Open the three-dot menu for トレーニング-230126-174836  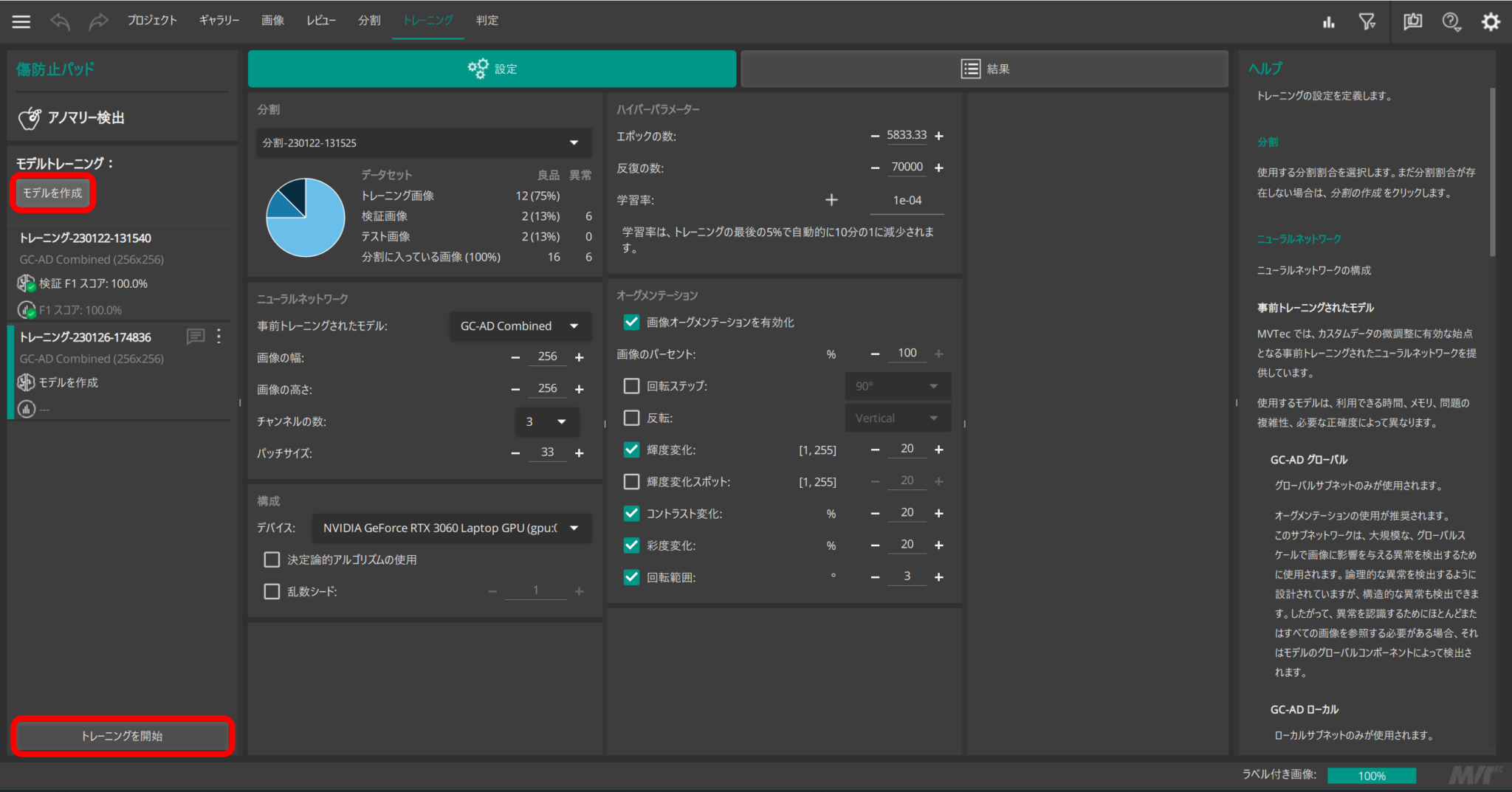[x=219, y=337]
